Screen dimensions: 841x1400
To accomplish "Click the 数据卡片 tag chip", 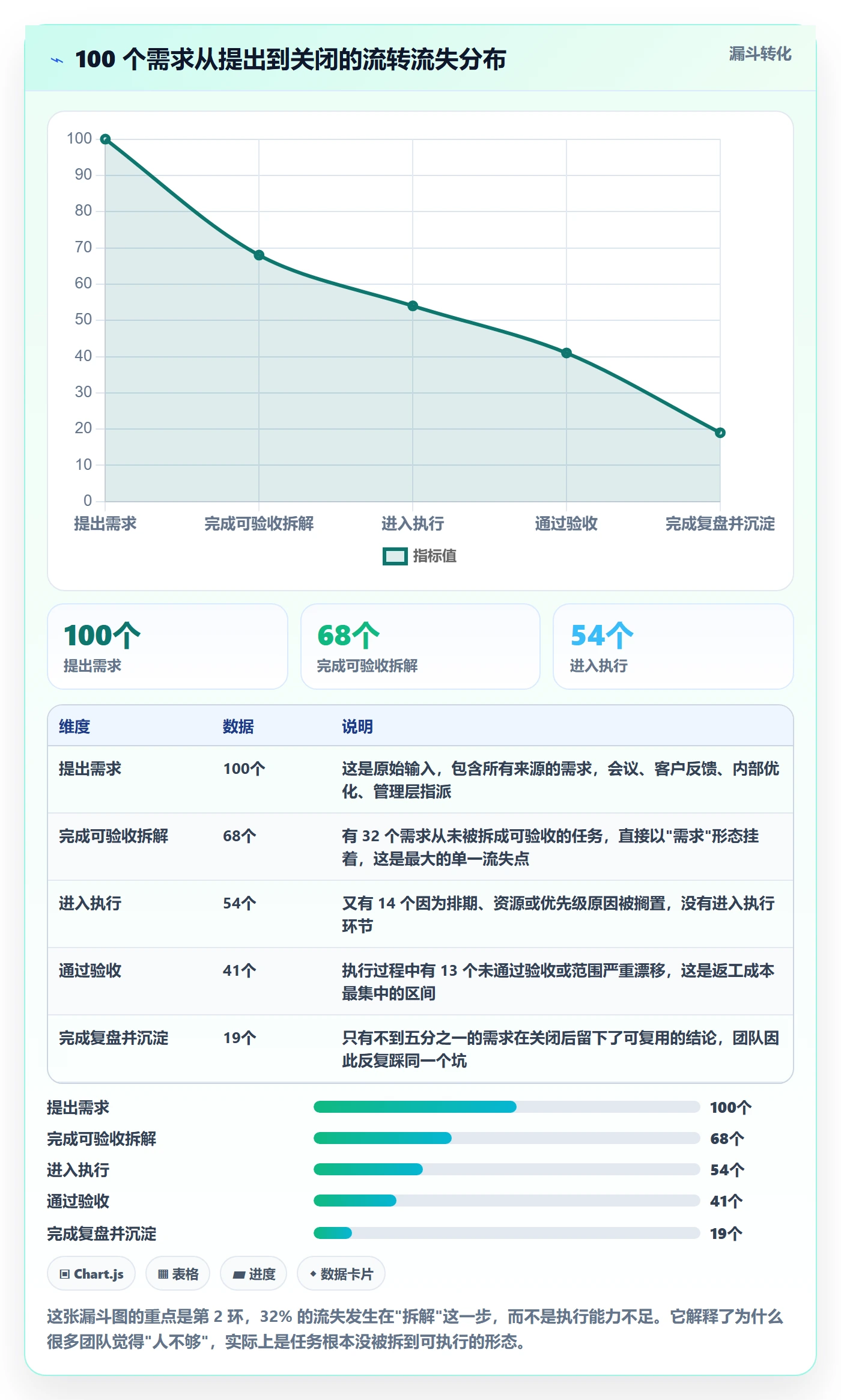I will pyautogui.click(x=341, y=1273).
